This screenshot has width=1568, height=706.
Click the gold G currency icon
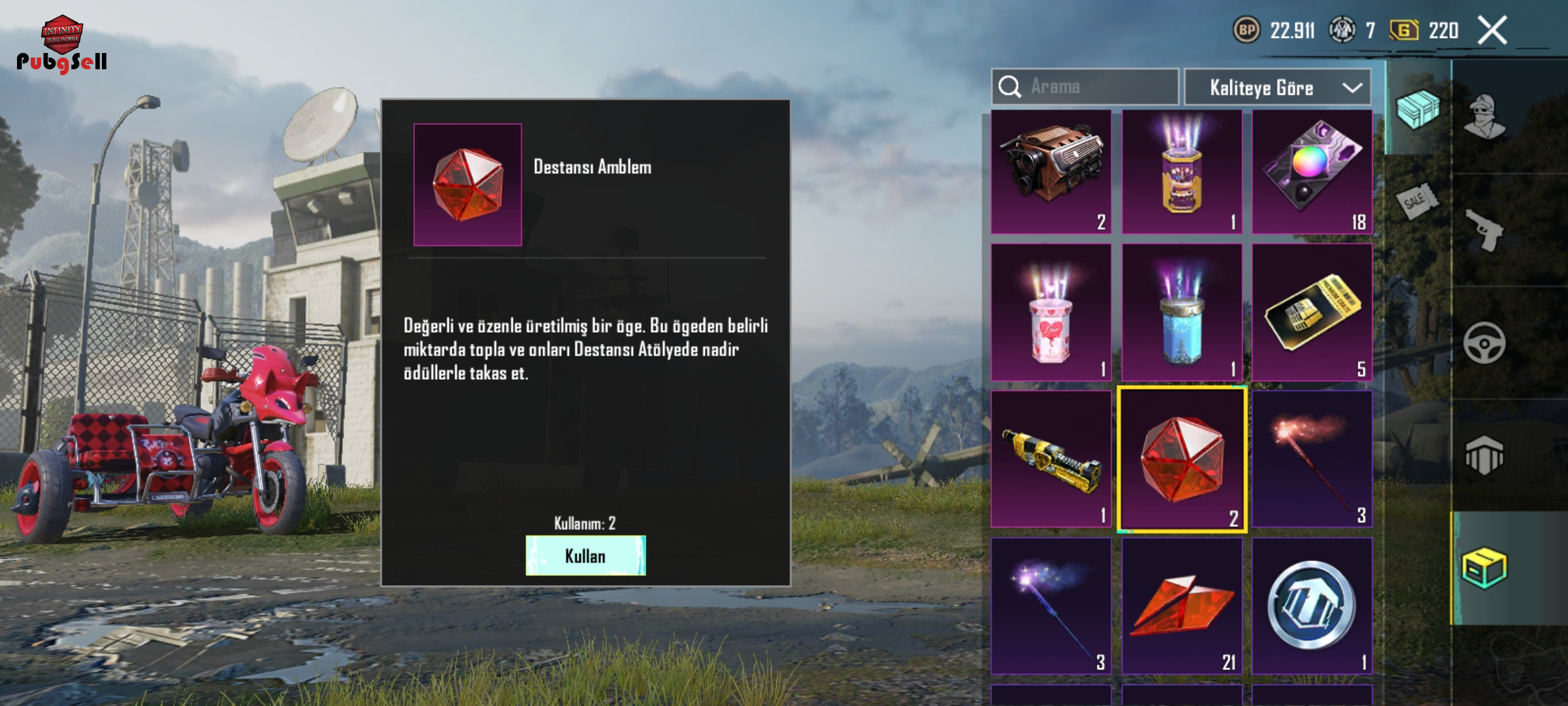tap(1404, 30)
